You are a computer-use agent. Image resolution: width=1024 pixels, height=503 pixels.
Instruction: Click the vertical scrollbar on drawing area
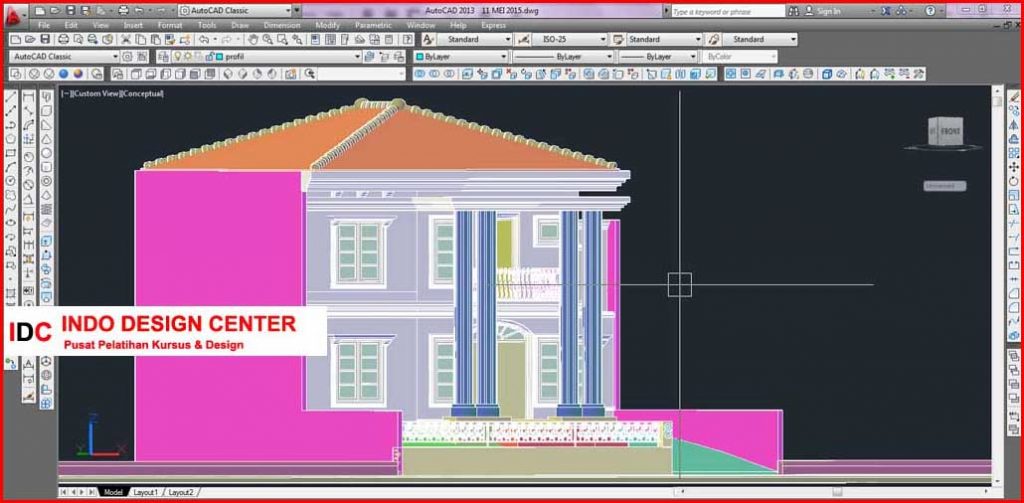click(997, 284)
